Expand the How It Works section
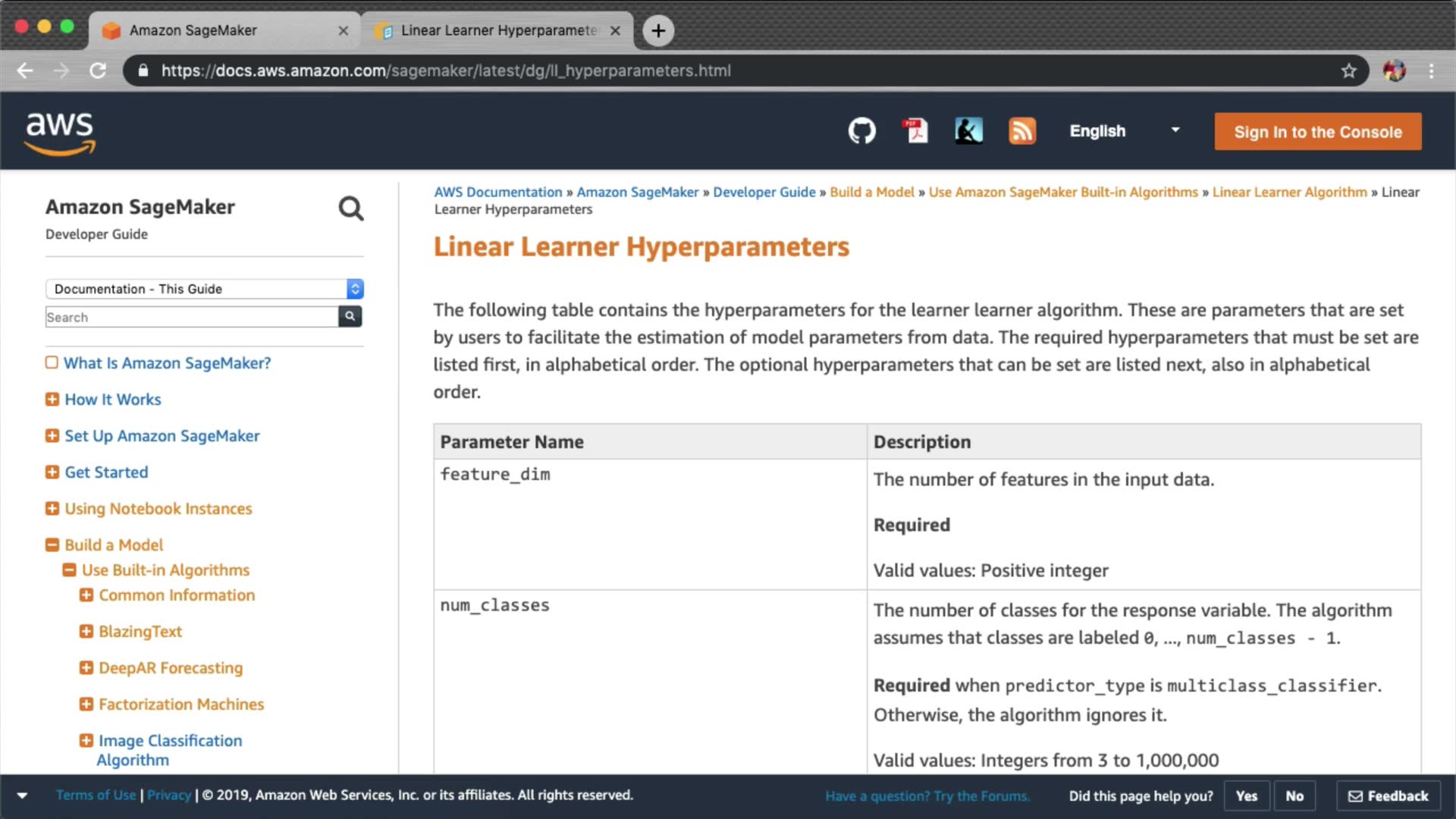Screen dimensions: 1456x819 click(52, 400)
